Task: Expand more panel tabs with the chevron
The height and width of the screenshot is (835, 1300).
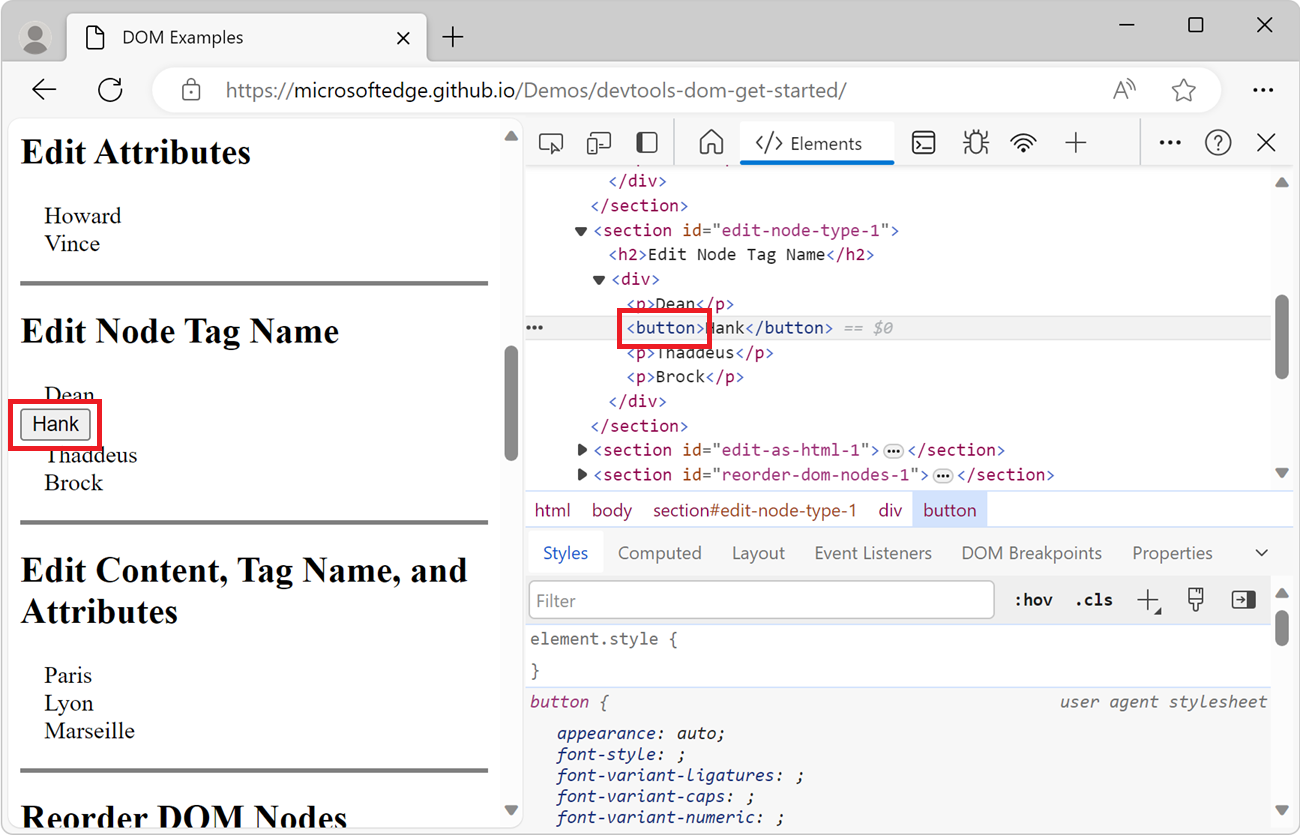Action: pyautogui.click(x=1260, y=552)
